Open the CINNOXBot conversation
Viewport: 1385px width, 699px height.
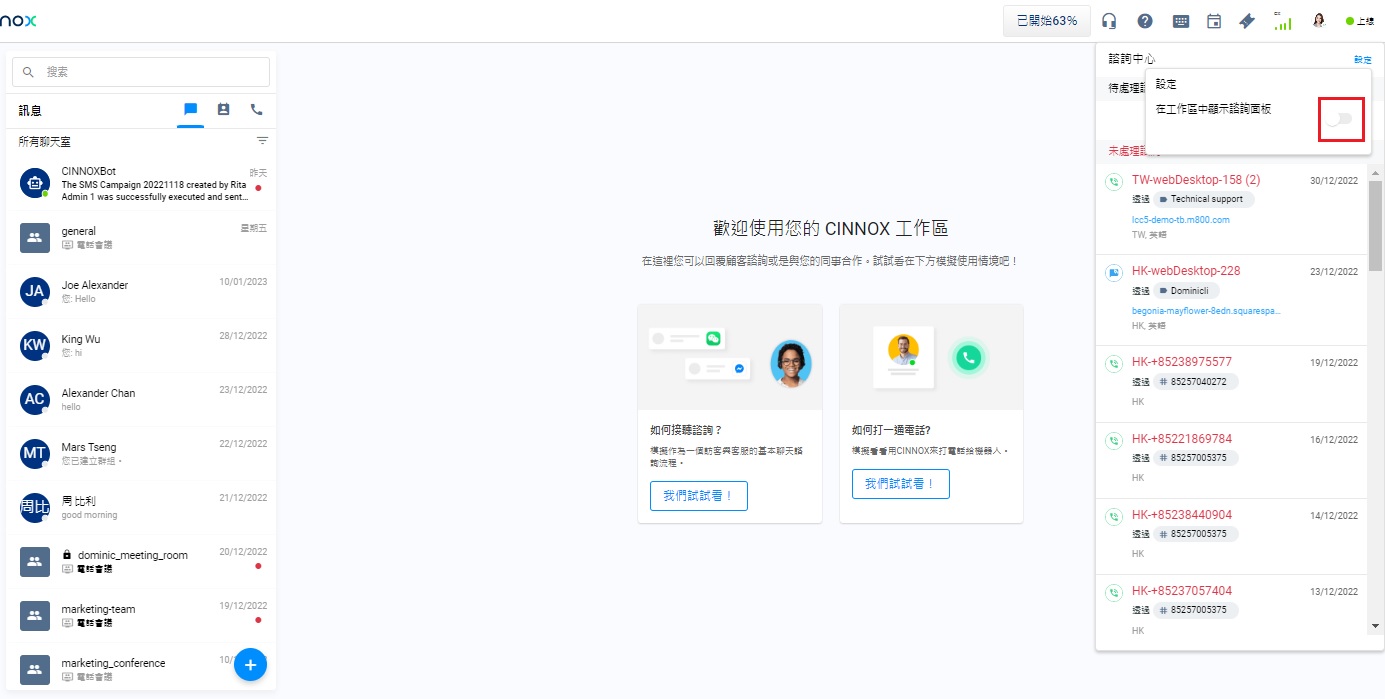point(141,184)
